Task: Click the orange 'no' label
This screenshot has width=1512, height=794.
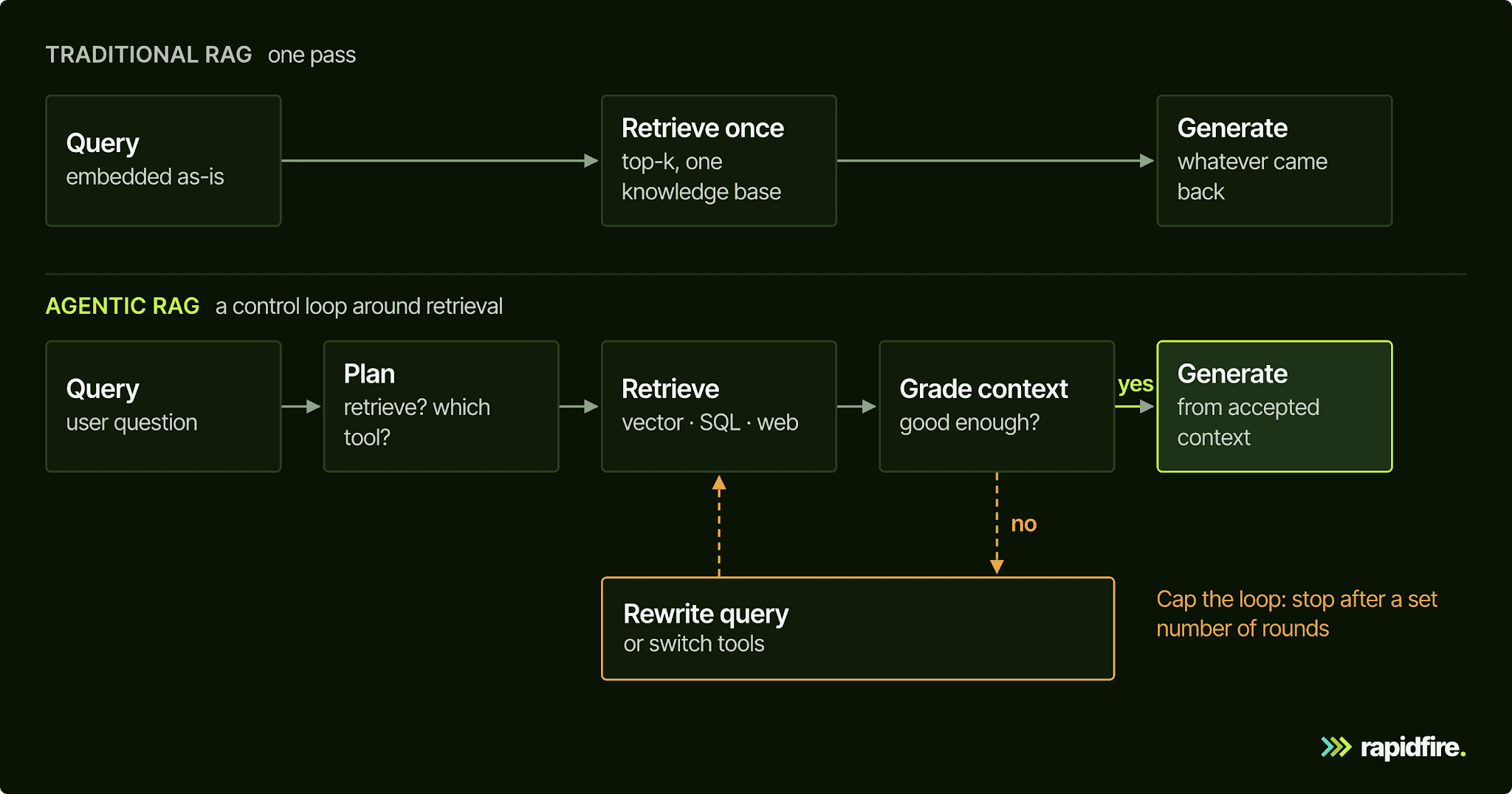Action: (x=1024, y=524)
